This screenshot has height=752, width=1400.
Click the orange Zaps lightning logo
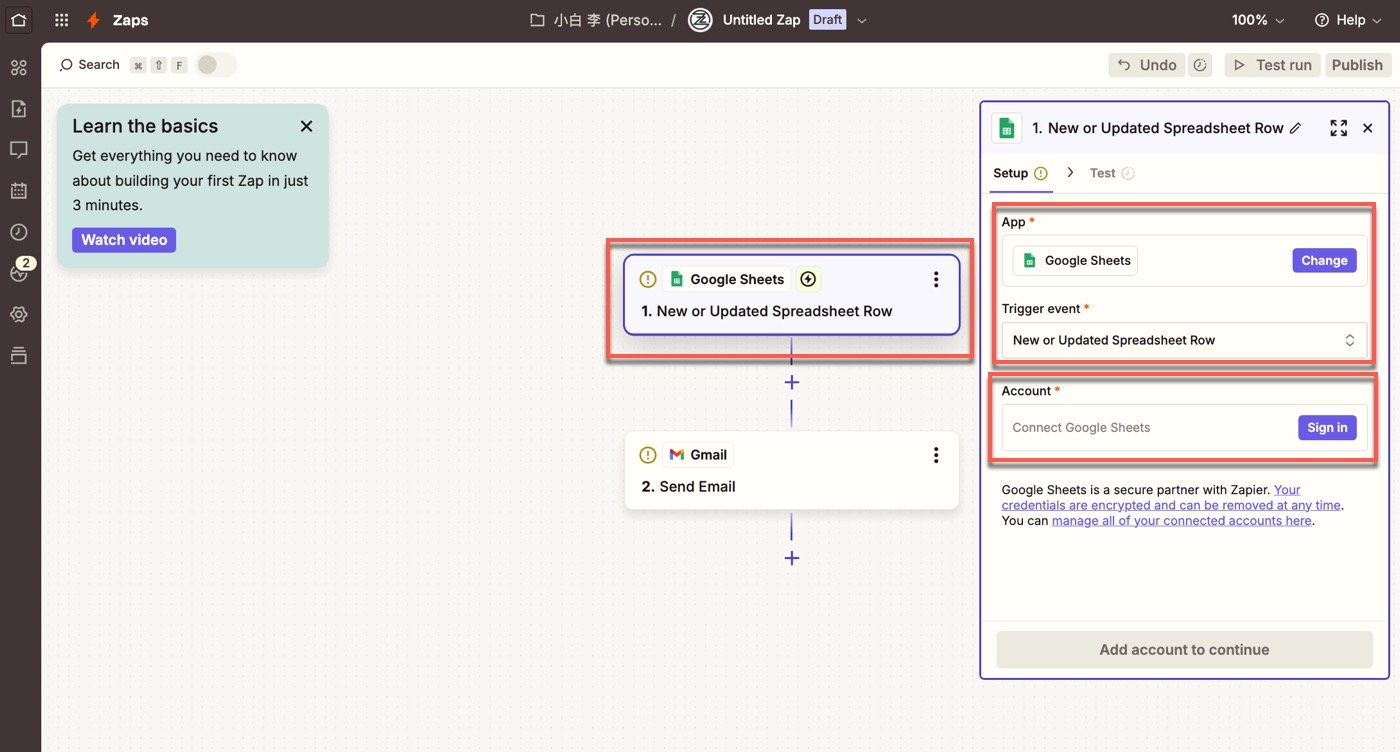tap(93, 20)
